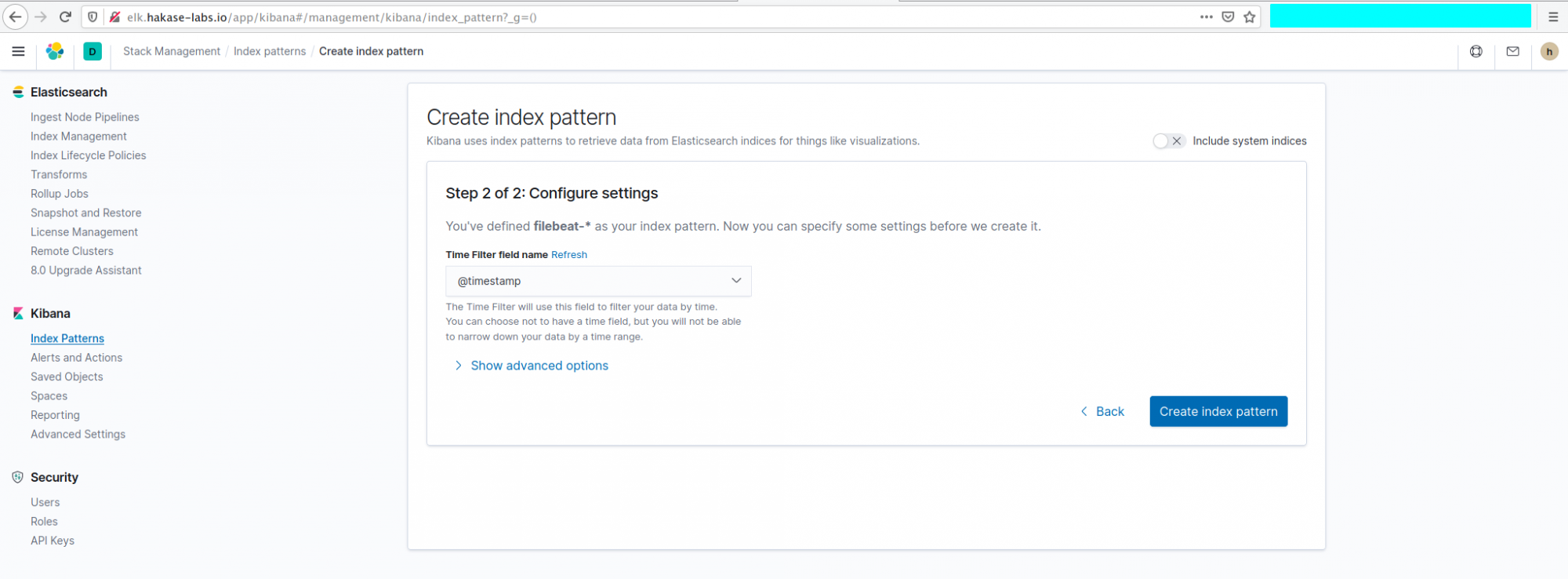Click the 'Step 2 of 2: Configure settings' heading
The height and width of the screenshot is (579, 1568).
tap(552, 193)
